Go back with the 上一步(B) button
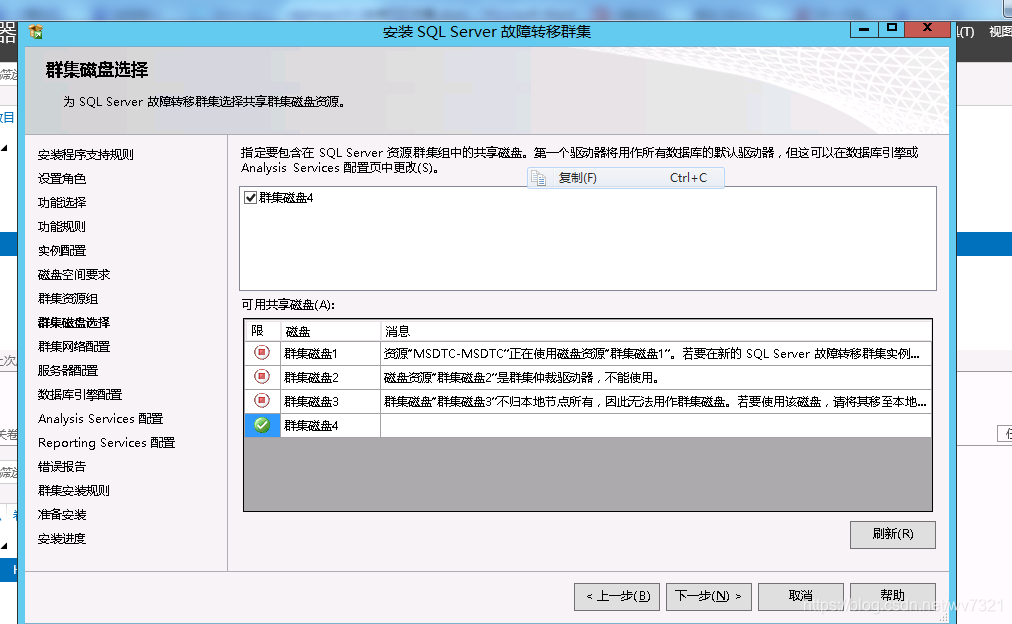Screen dimensions: 1012x624 coord(616,596)
